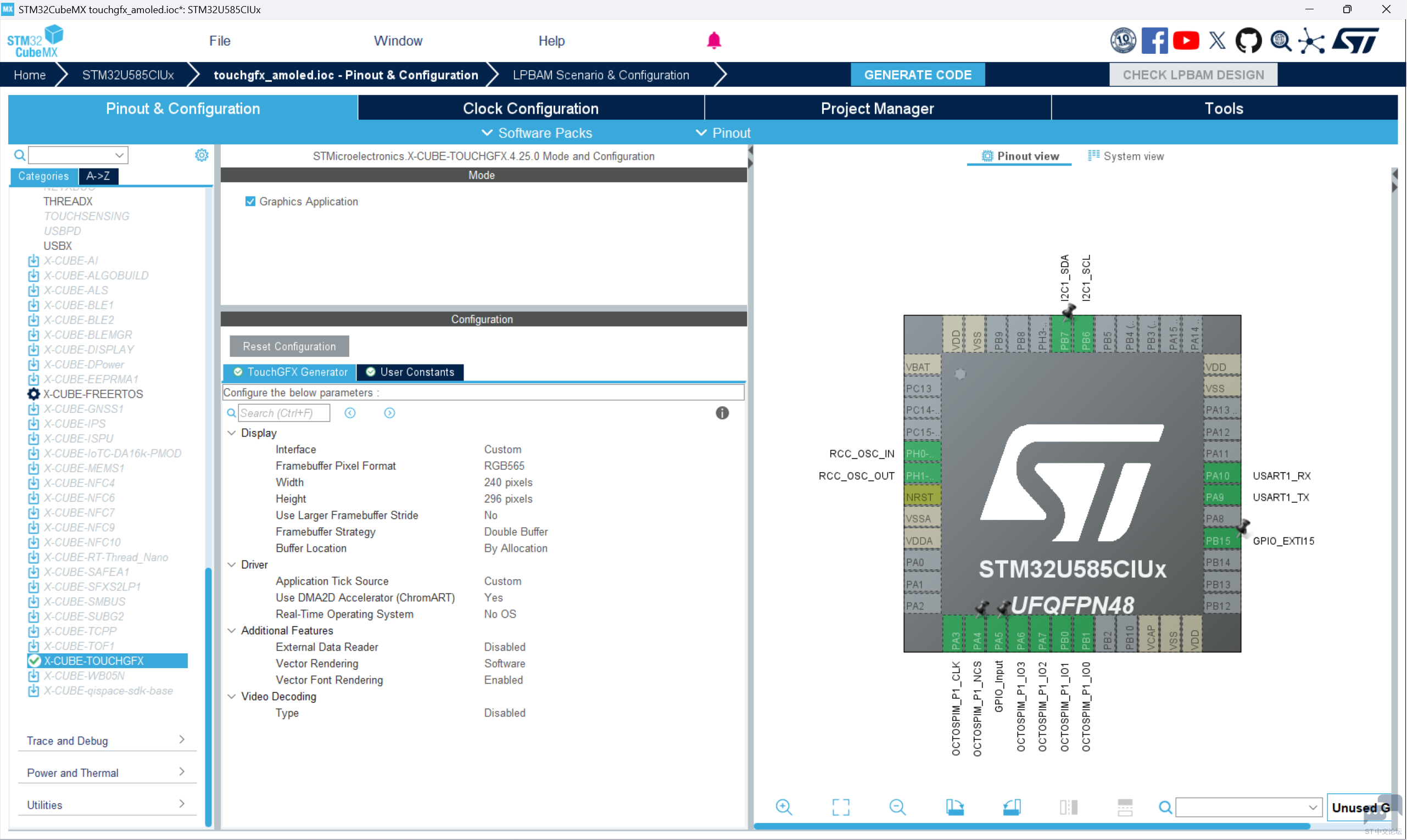Screen dimensions: 1407x840
Task: Collapse the Video Decoding group
Action: (232, 697)
